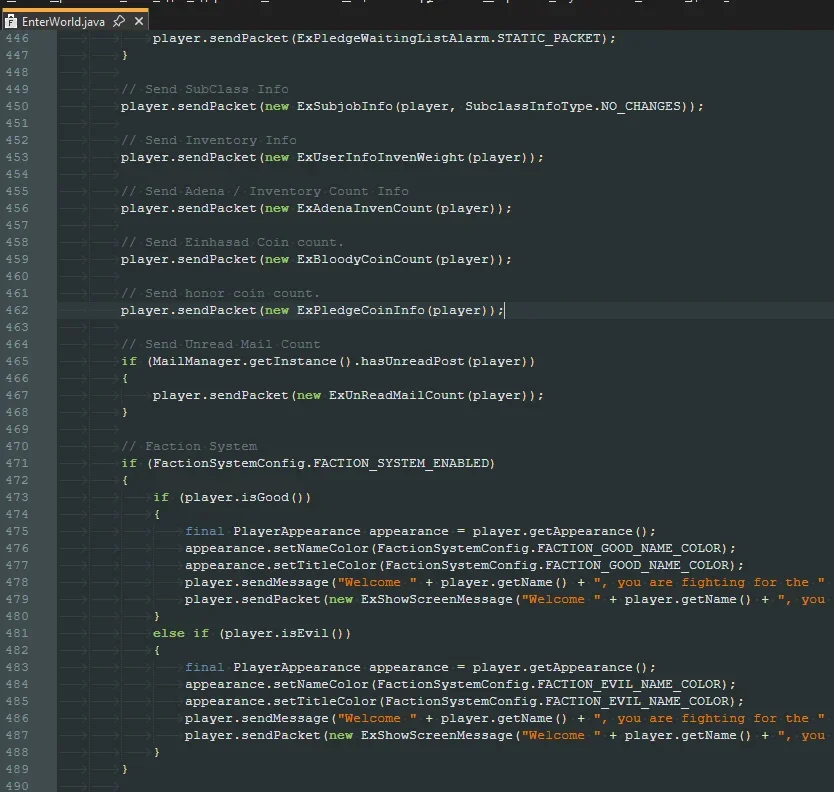The image size is (834, 792).
Task: Click the '// Send Inventory Info' comment
Action: (x=208, y=140)
